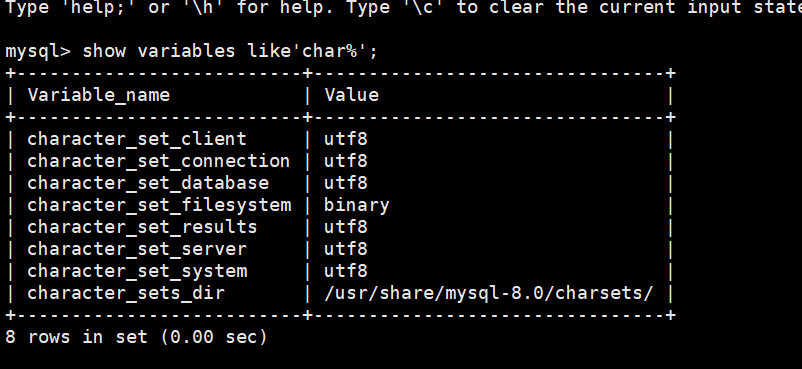Click the Value column header

(351, 95)
